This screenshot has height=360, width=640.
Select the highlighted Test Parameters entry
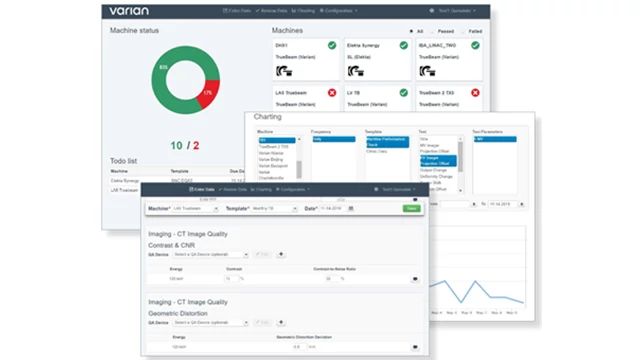(495, 139)
